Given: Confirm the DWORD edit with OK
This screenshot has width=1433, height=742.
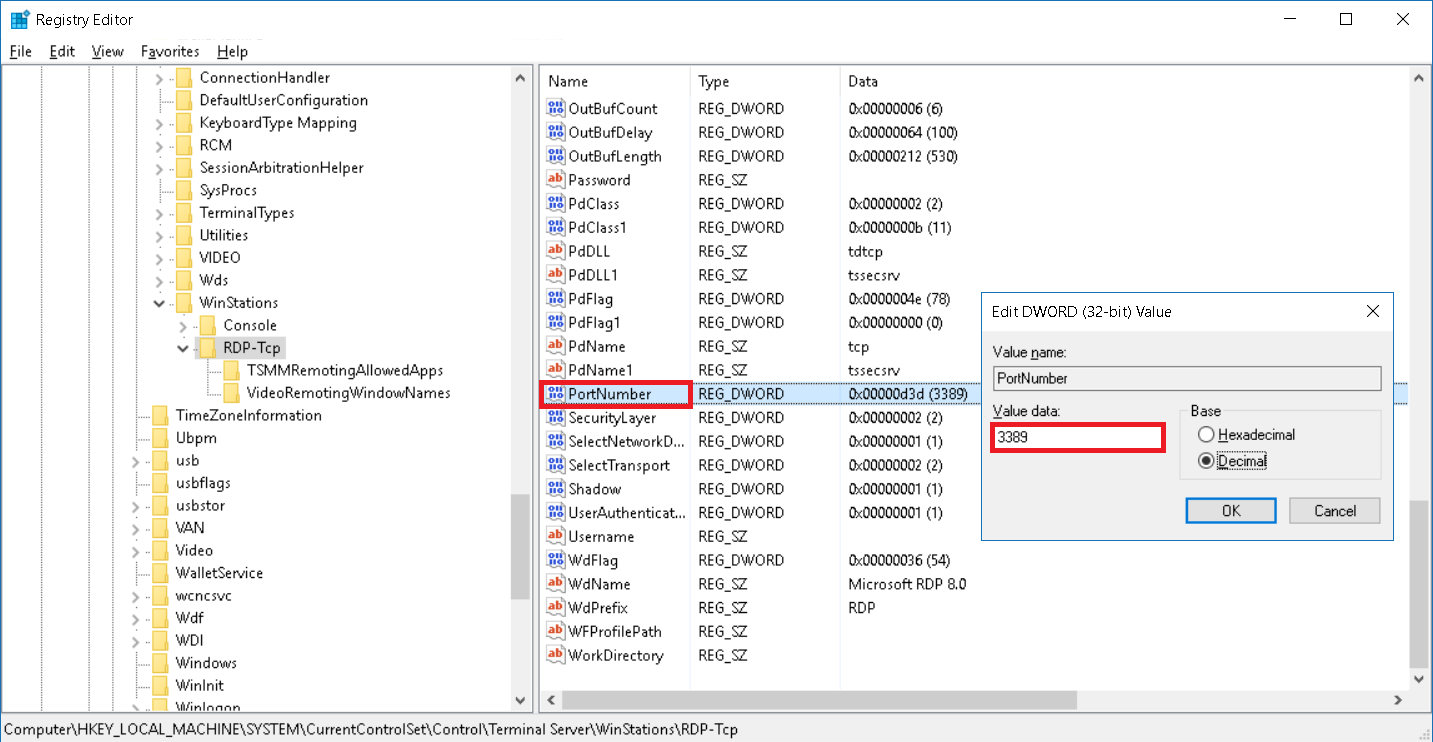Looking at the screenshot, I should pos(1231,511).
